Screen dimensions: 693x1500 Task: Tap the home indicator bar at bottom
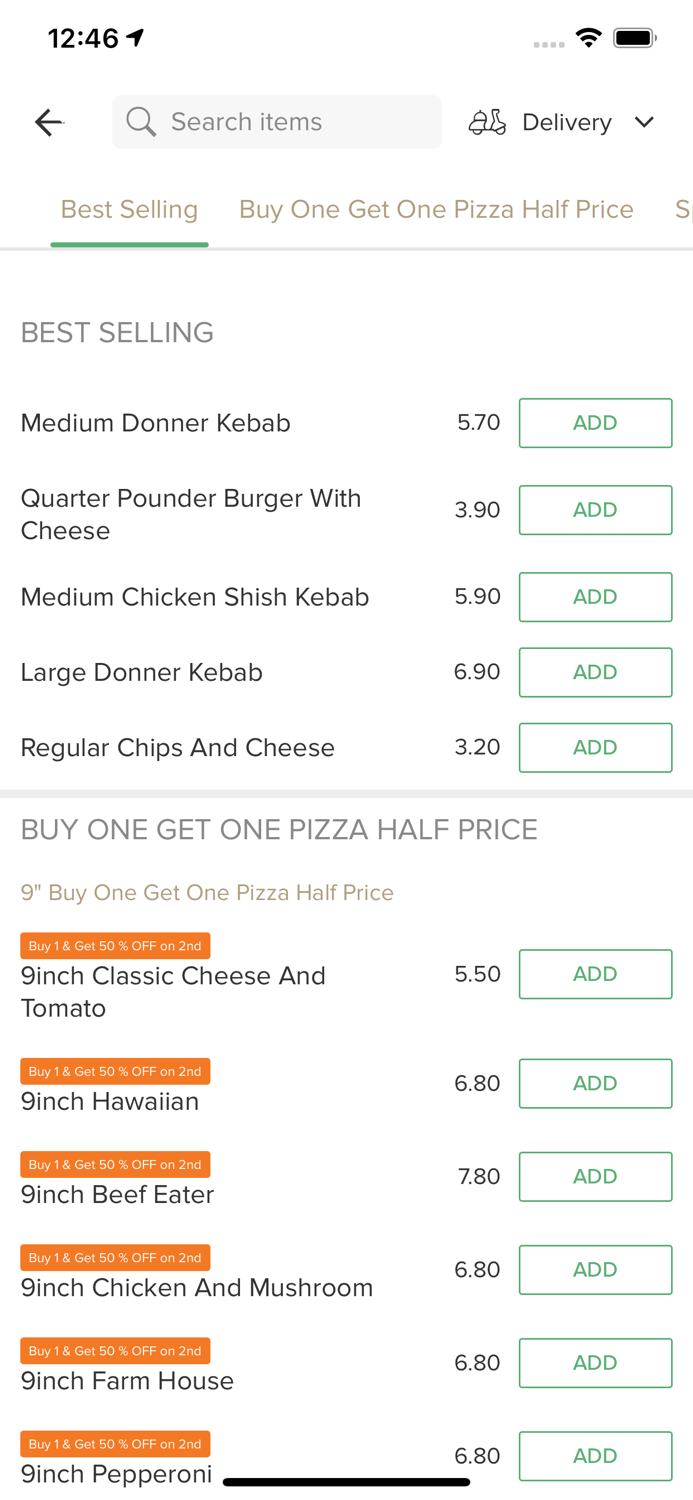(x=346, y=1483)
